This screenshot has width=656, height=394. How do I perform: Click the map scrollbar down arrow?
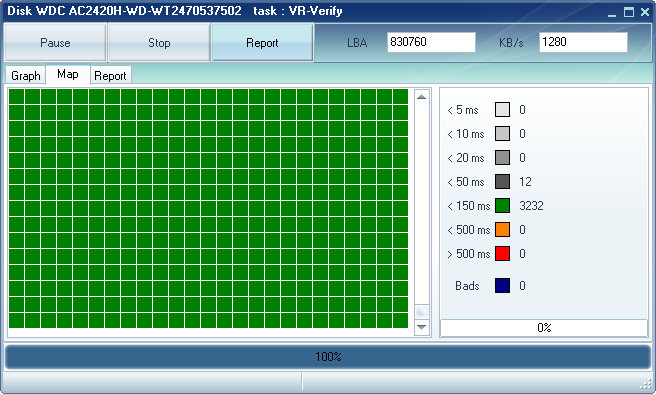422,327
